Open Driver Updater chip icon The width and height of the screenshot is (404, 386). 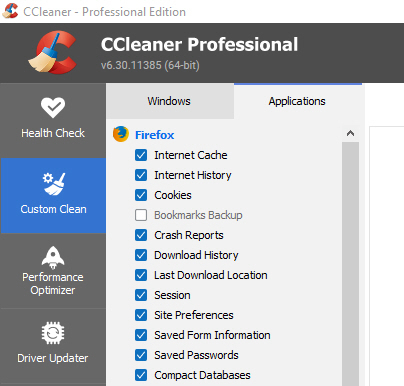coord(53,333)
